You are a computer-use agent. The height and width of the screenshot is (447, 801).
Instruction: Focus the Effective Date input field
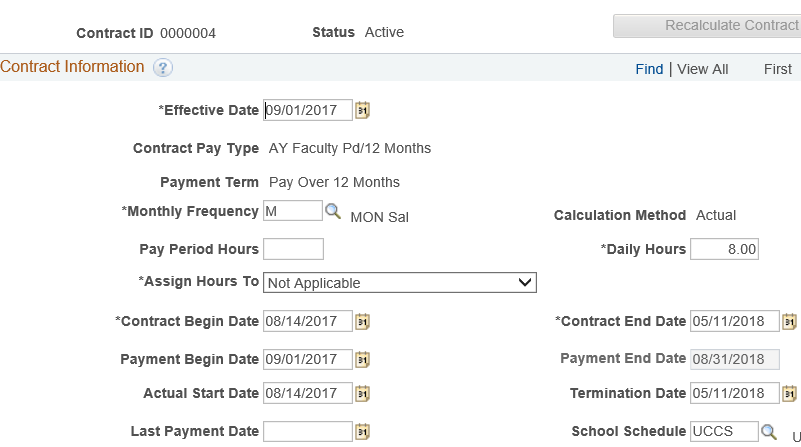pyautogui.click(x=308, y=110)
